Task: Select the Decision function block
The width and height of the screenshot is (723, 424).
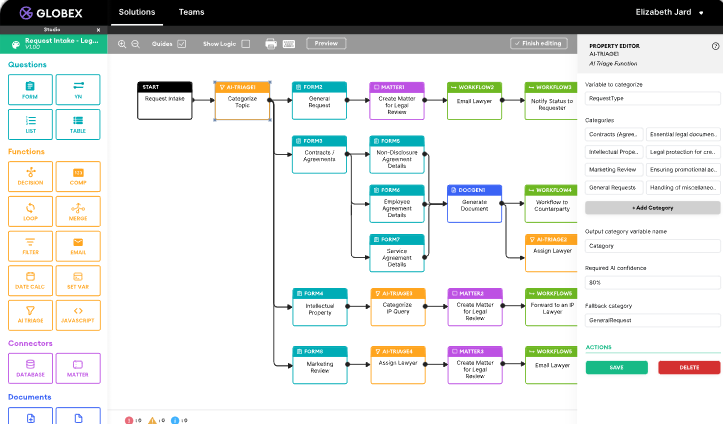Action: [x=30, y=176]
